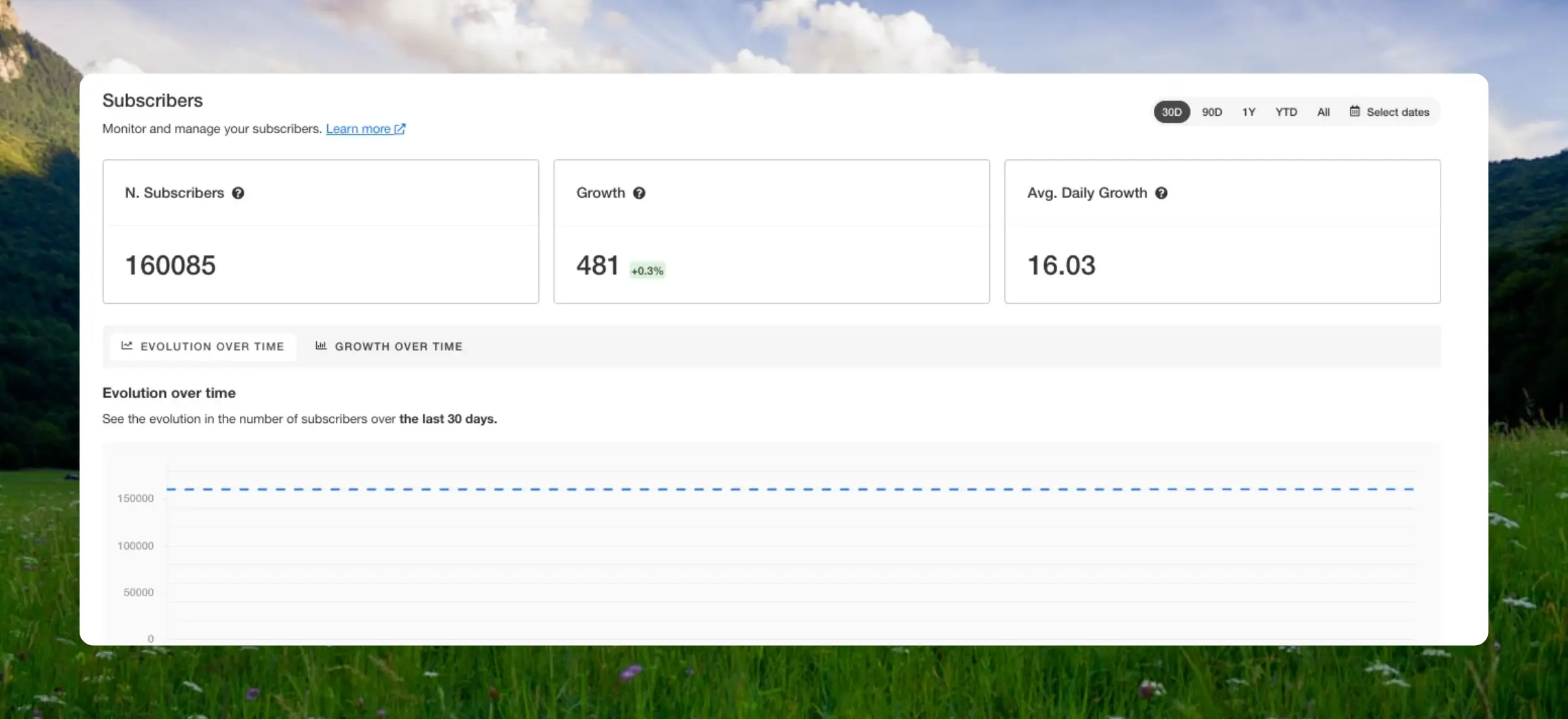Switch to Evolution Over Time tab
Image resolution: width=1568 pixels, height=719 pixels.
point(212,346)
